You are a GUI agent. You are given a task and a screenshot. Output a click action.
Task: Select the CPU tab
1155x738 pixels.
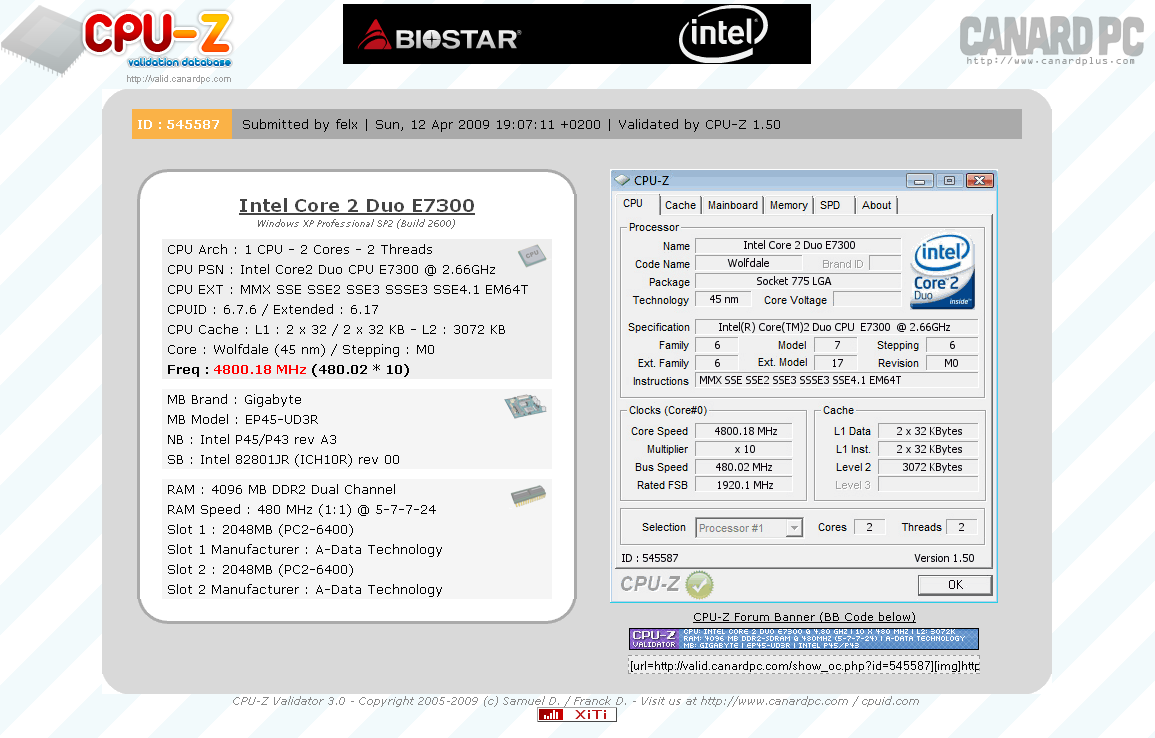(x=633, y=204)
